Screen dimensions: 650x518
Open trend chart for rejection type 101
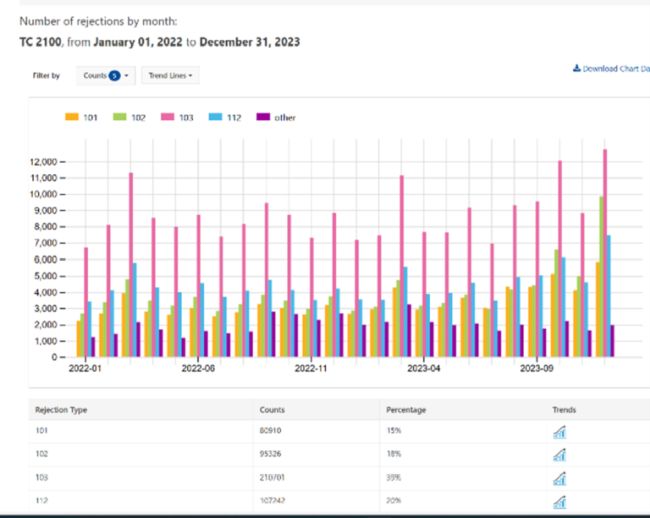(559, 431)
